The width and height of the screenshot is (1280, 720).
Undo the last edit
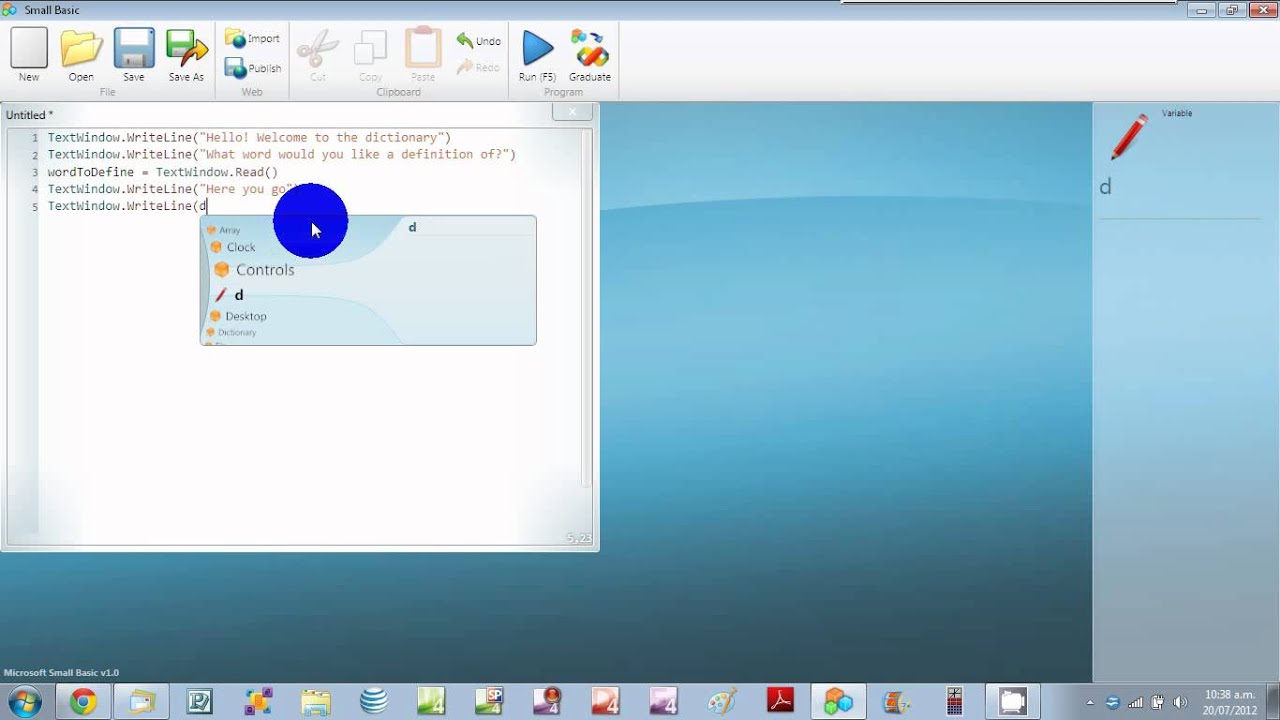[478, 41]
